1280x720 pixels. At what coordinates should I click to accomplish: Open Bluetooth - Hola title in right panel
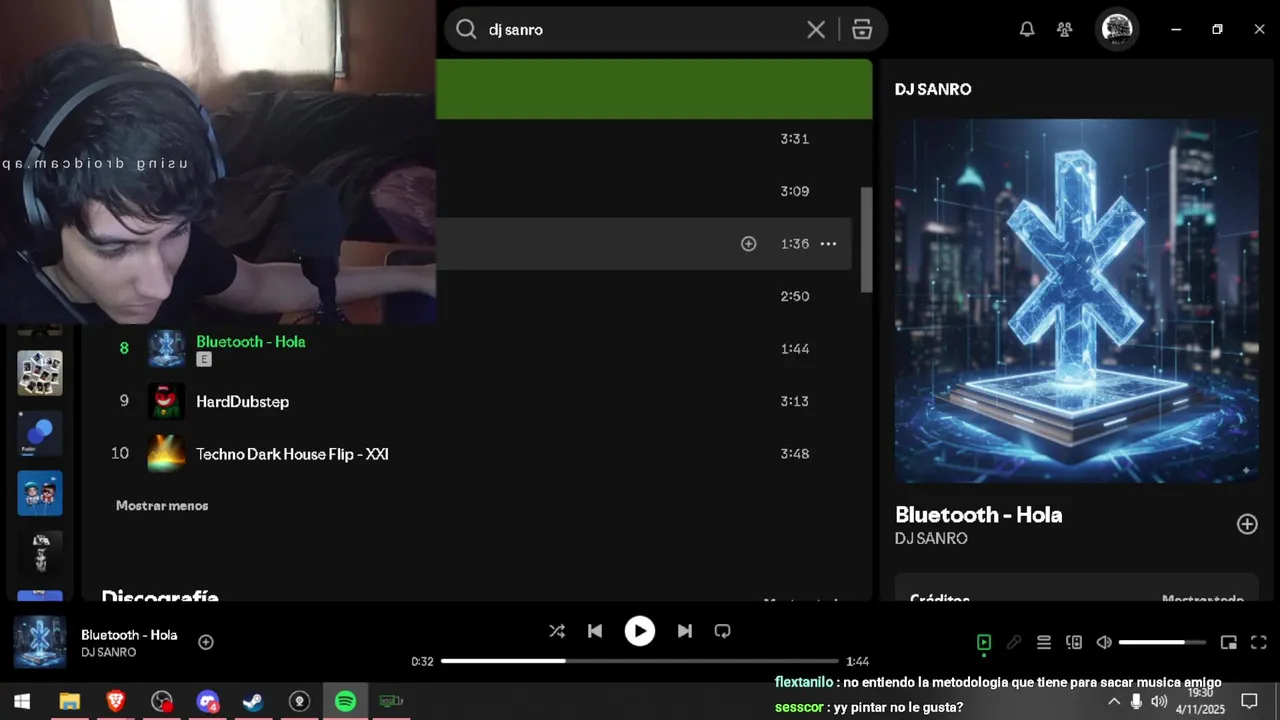click(x=978, y=515)
